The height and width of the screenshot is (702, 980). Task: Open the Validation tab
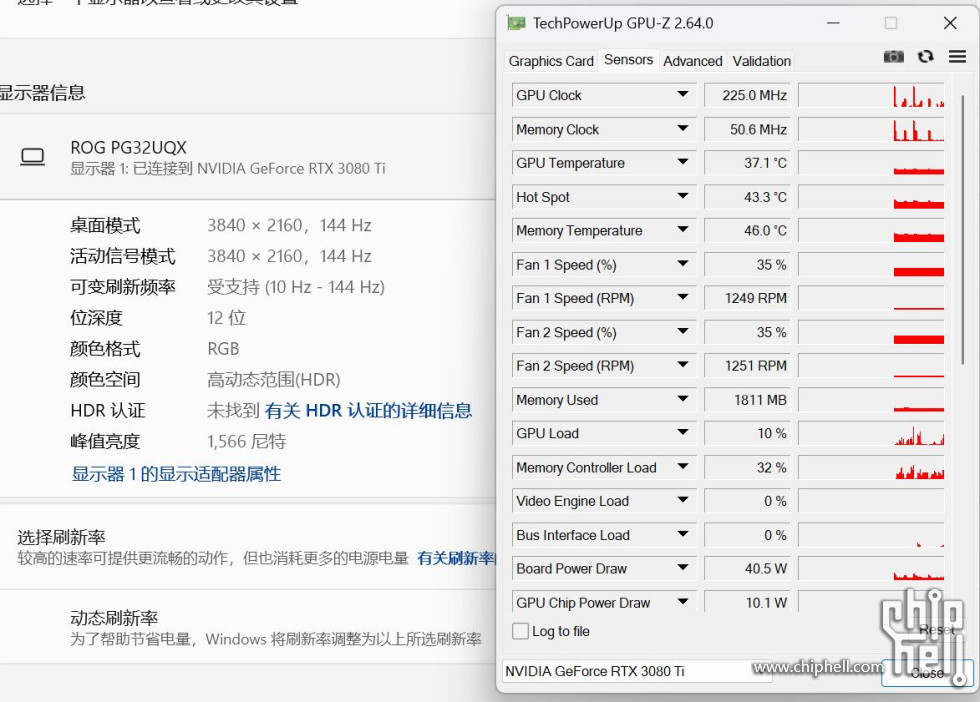(x=761, y=61)
